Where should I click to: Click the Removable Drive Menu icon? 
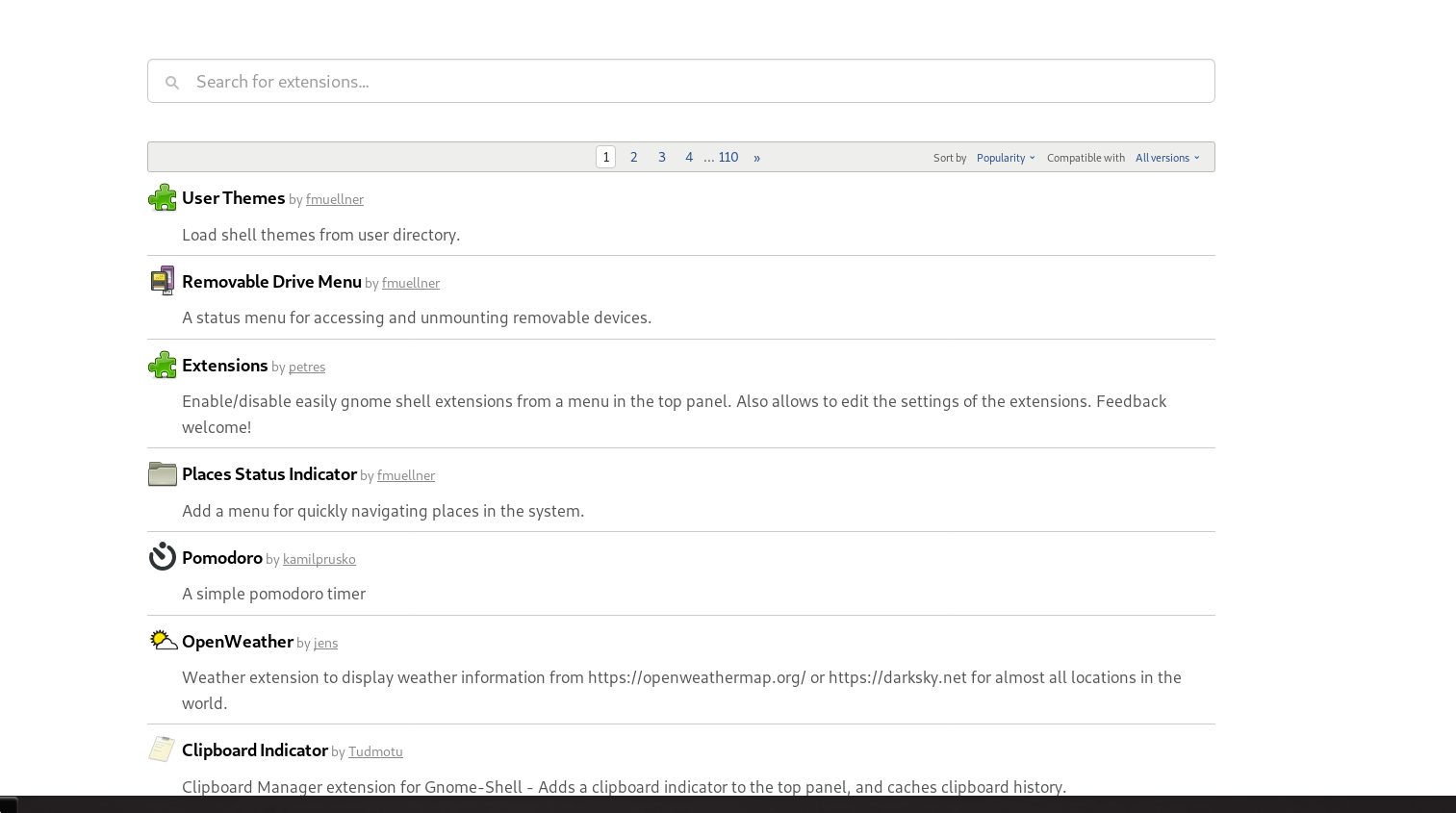[163, 281]
